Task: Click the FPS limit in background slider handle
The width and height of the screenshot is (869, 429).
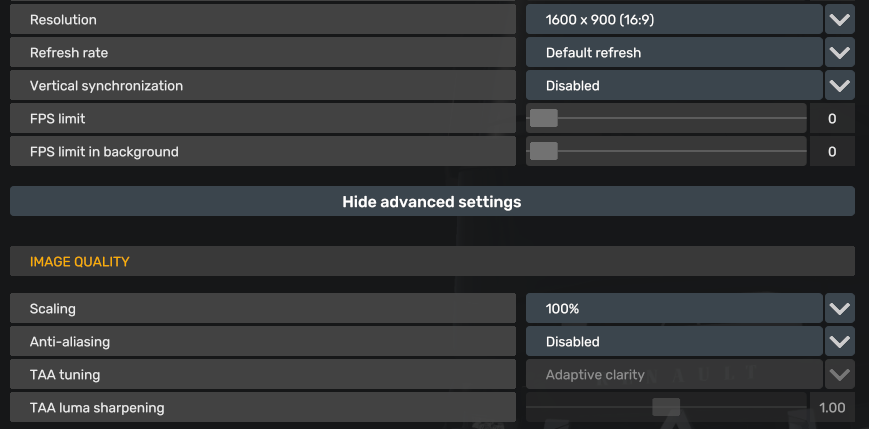Action: click(543, 151)
